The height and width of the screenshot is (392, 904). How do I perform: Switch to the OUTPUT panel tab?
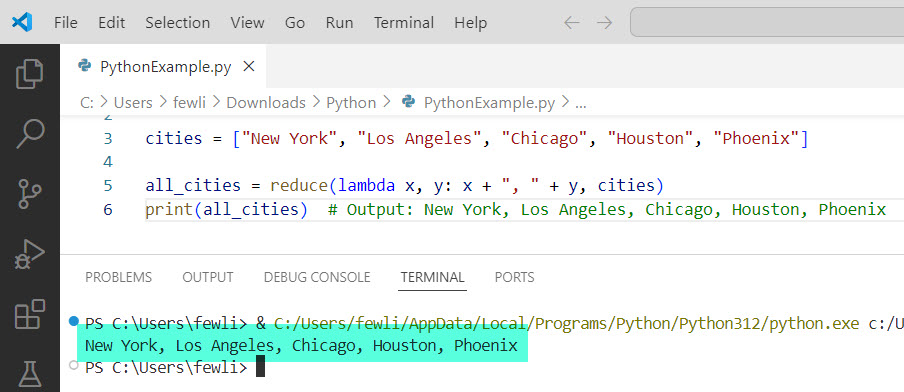click(208, 277)
